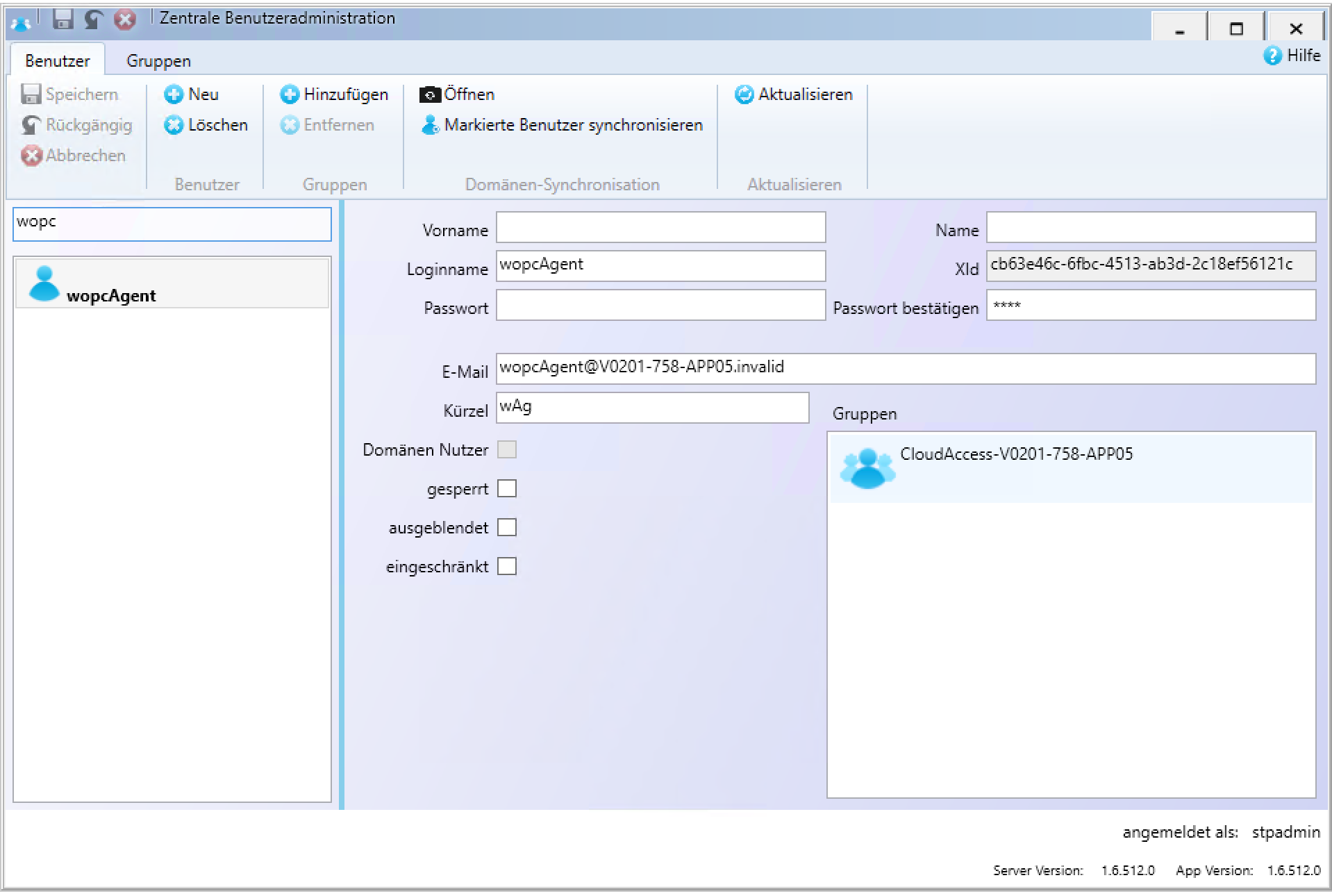Click the Passwort field

[660, 305]
